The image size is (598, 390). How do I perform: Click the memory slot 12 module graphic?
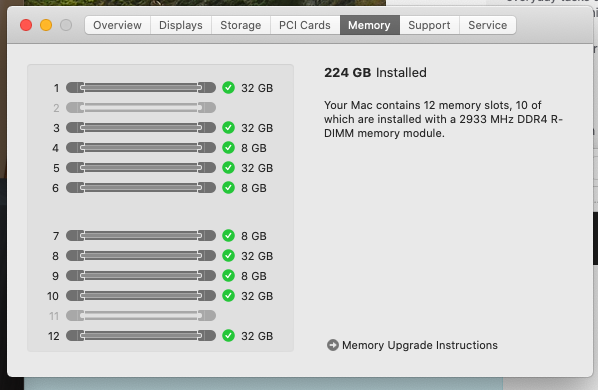141,336
